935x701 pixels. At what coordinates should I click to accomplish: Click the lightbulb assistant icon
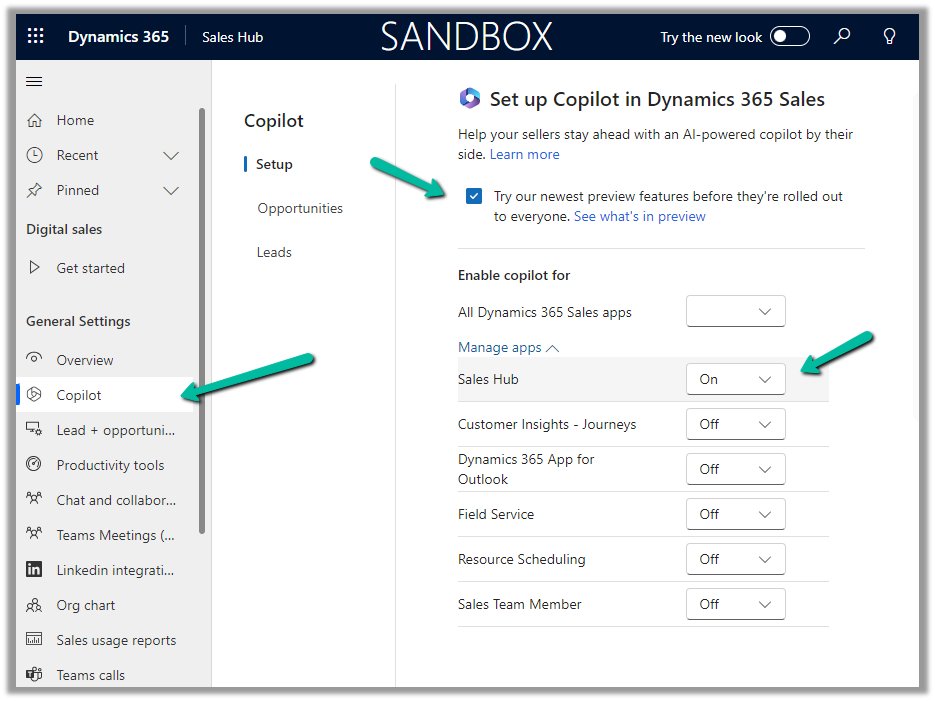click(889, 37)
